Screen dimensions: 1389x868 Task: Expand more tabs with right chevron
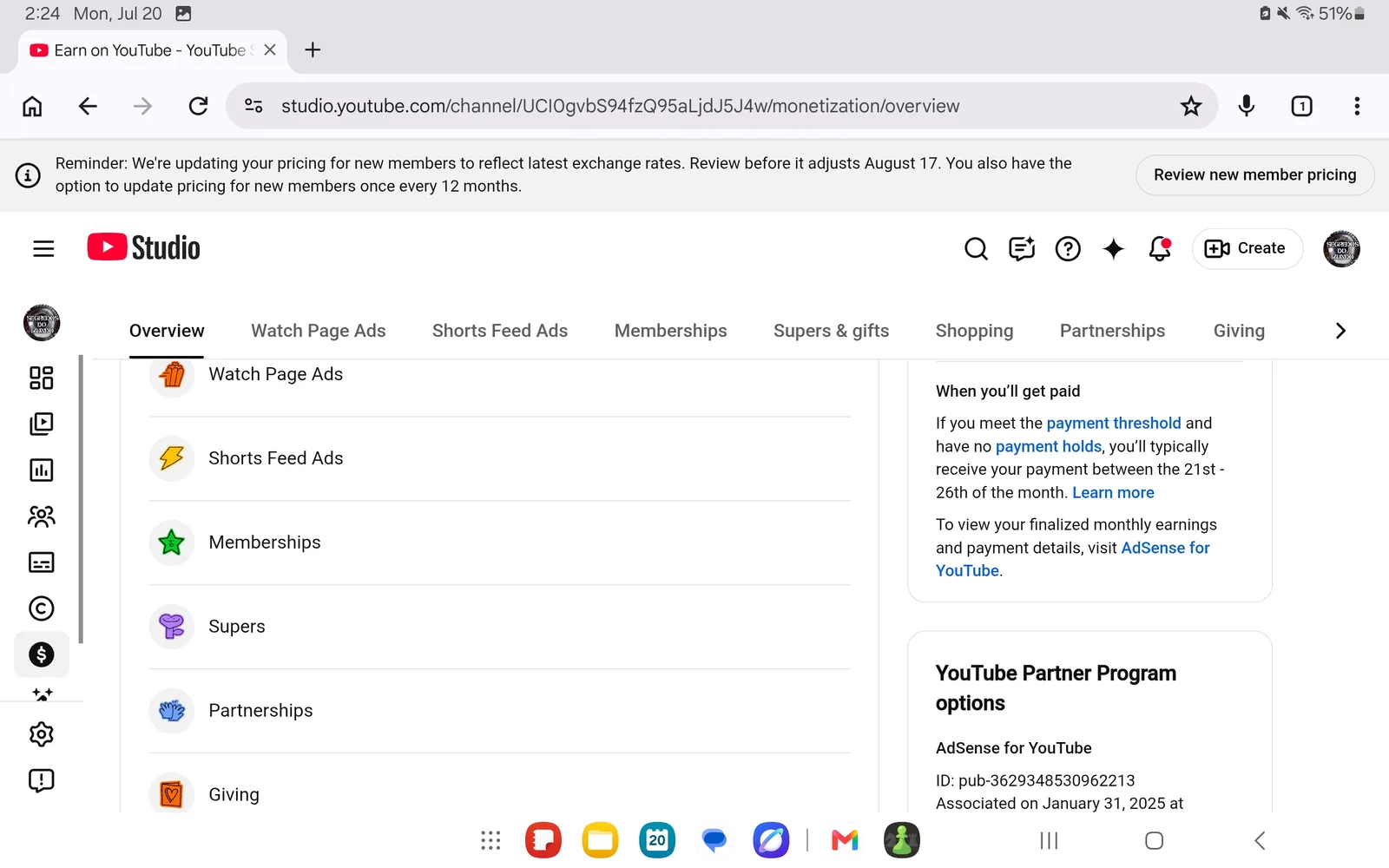[1340, 331]
